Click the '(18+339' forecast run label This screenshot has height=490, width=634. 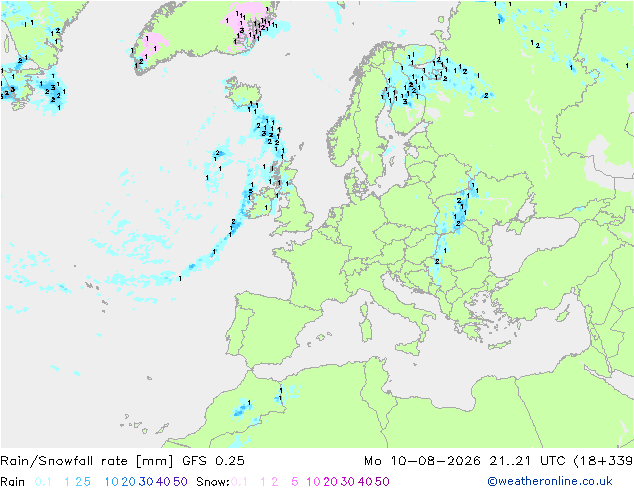tap(603, 460)
